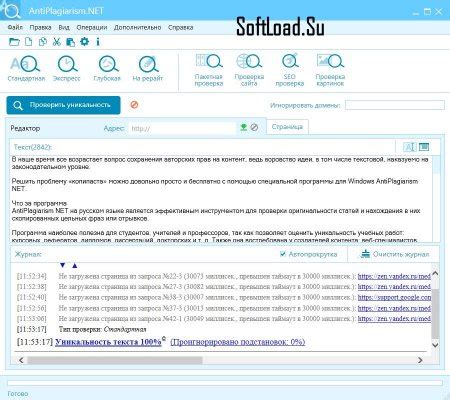Click inside the text editor area
Viewport: 450px width, 400px height.
tap(221, 199)
